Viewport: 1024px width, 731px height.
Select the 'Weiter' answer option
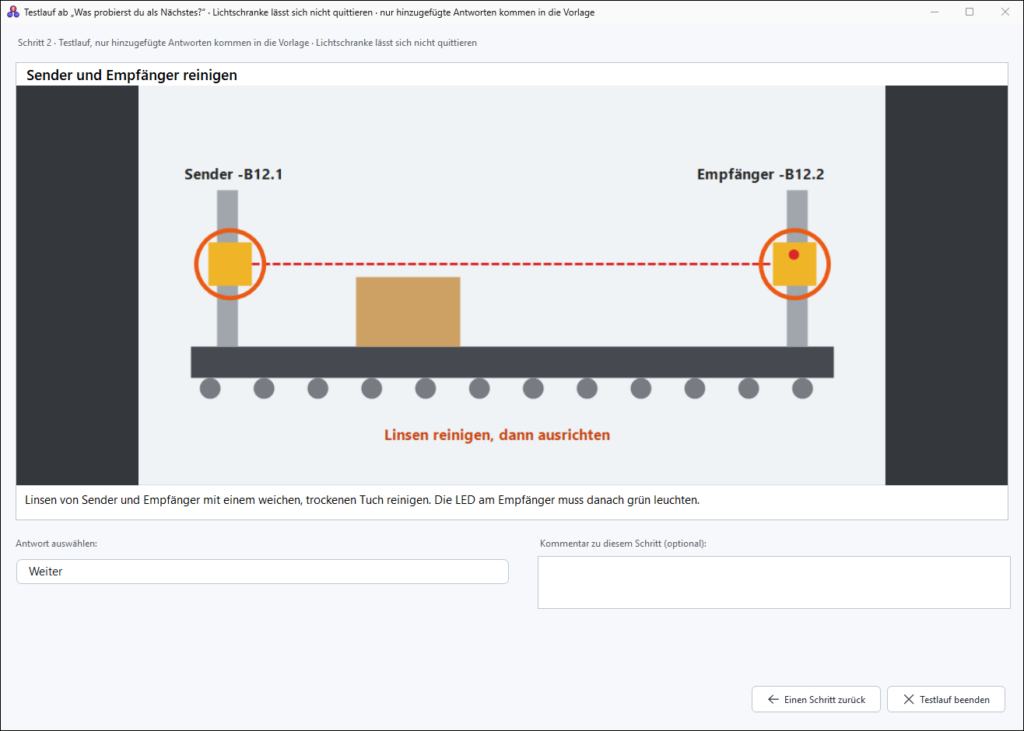coord(262,572)
